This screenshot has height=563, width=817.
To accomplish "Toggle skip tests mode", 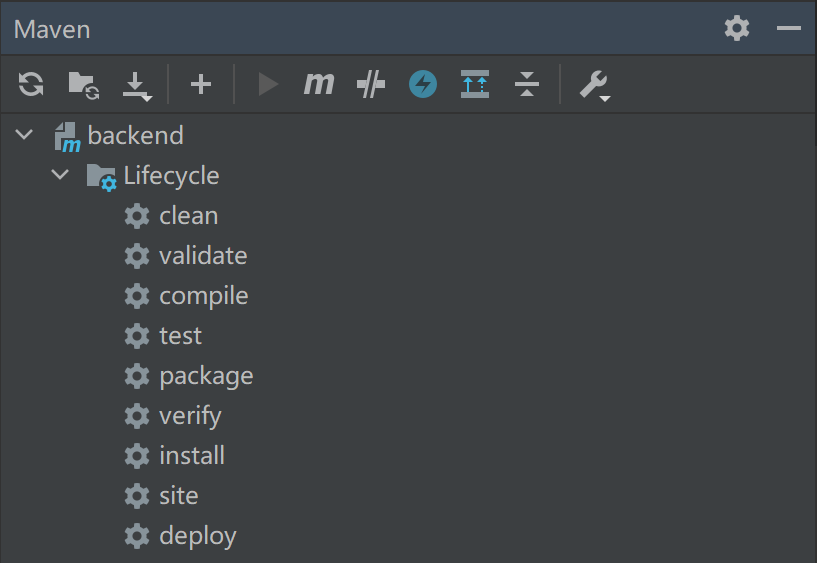I will pos(371,84).
